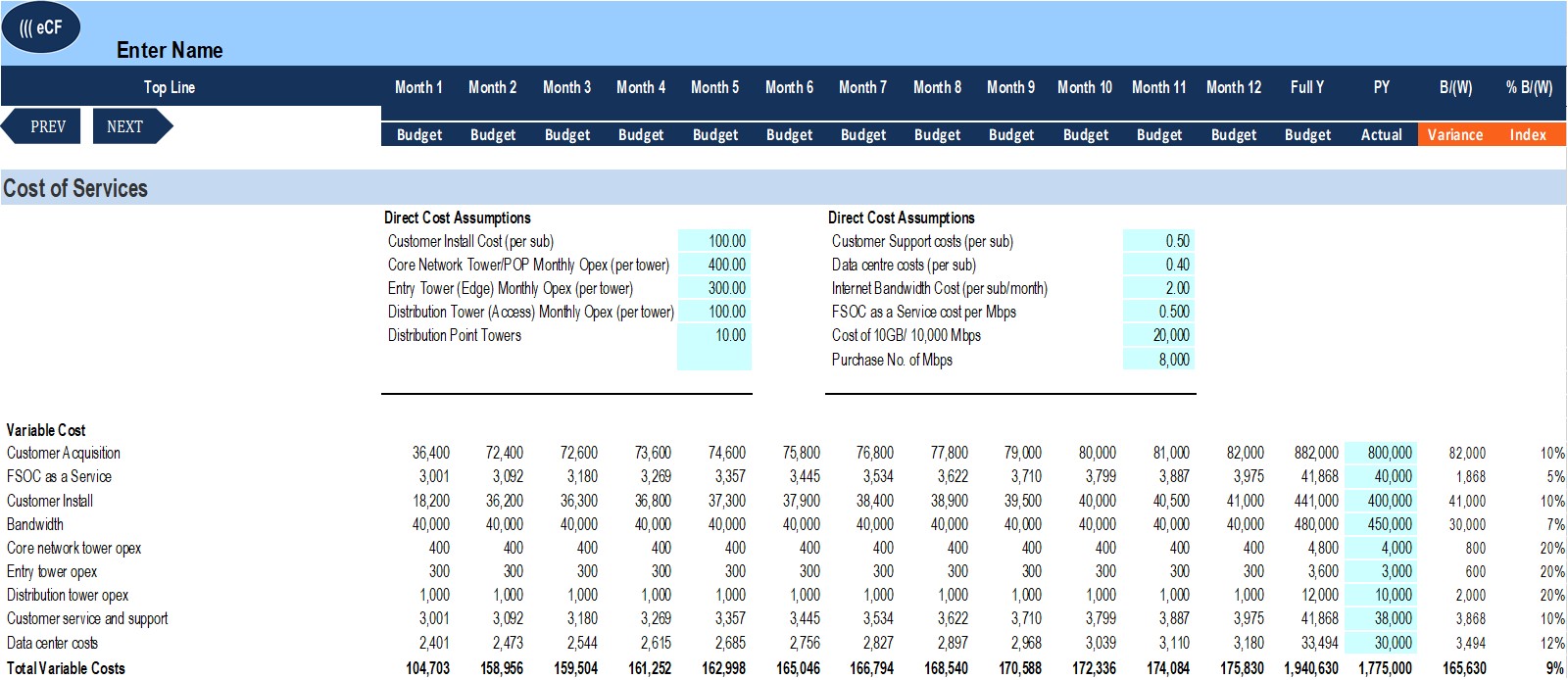Edit FSOC as a Service cost 0.500
Screen dimensions: 1568x680
(x=1158, y=312)
